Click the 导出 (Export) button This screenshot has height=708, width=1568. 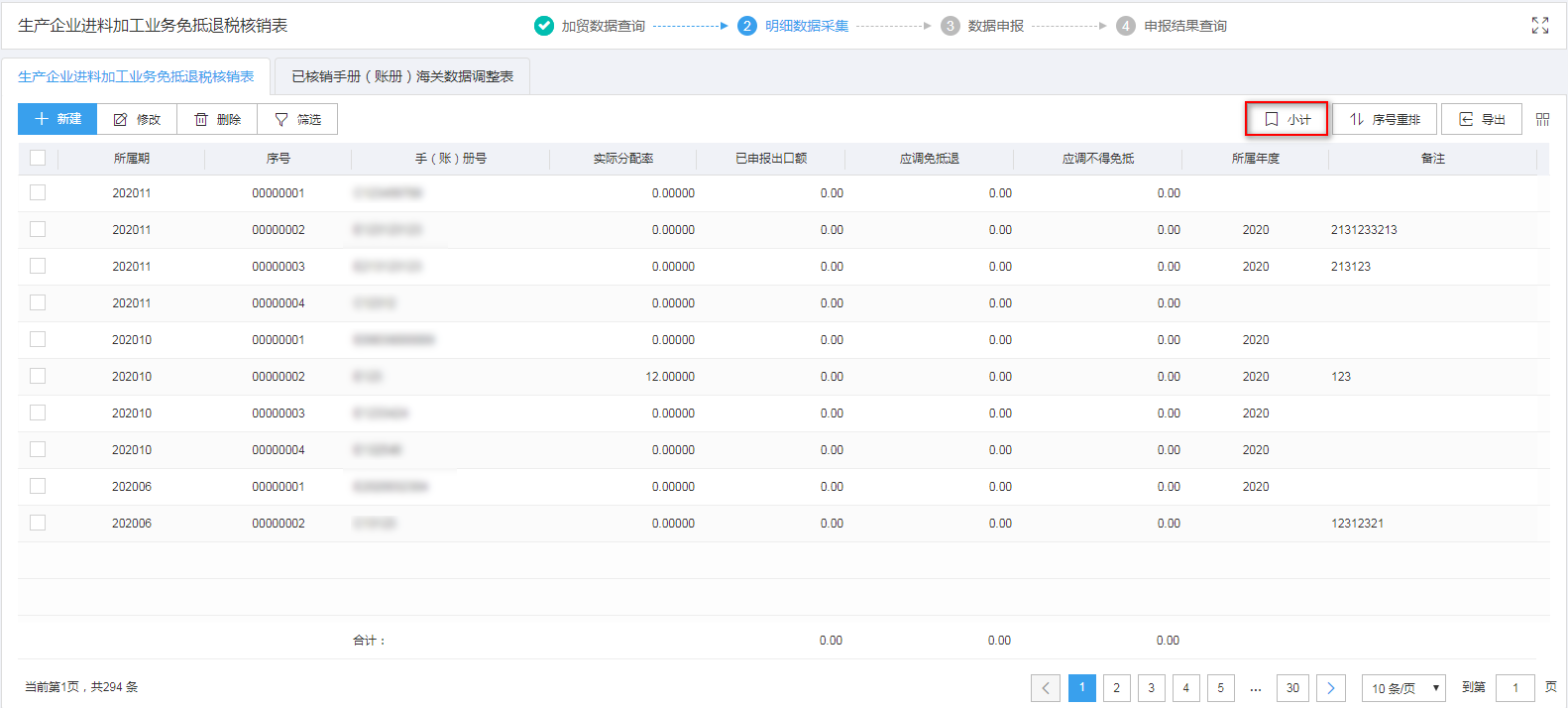[1481, 119]
